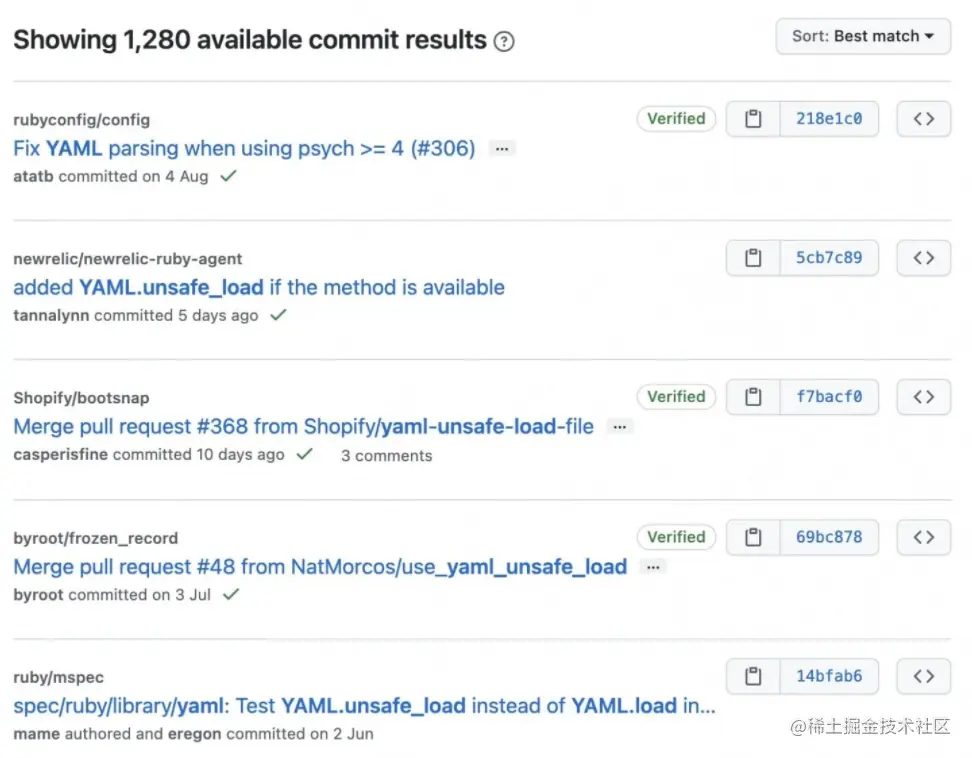Browse repository at commit f7bacf0
Image resolution: width=972 pixels, height=758 pixels.
[x=923, y=397]
